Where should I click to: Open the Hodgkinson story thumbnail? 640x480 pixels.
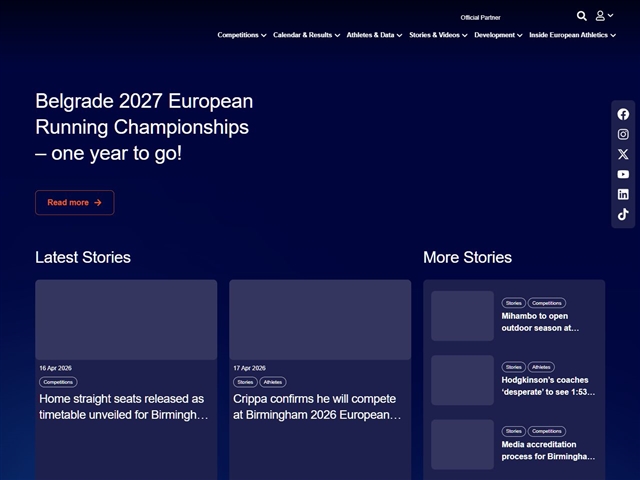[x=462, y=380]
